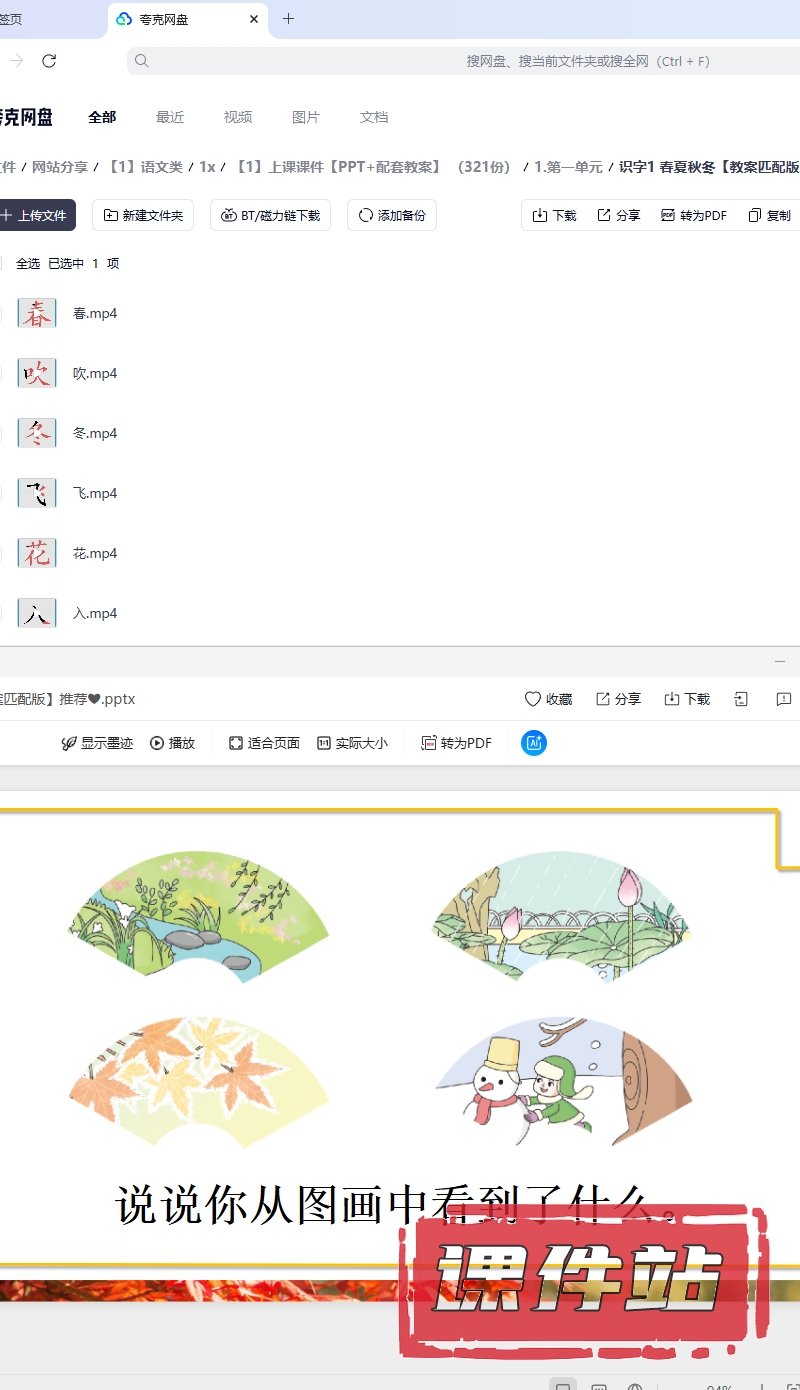
Task: Reload the page with the browser refresh icon
Action: pos(49,61)
